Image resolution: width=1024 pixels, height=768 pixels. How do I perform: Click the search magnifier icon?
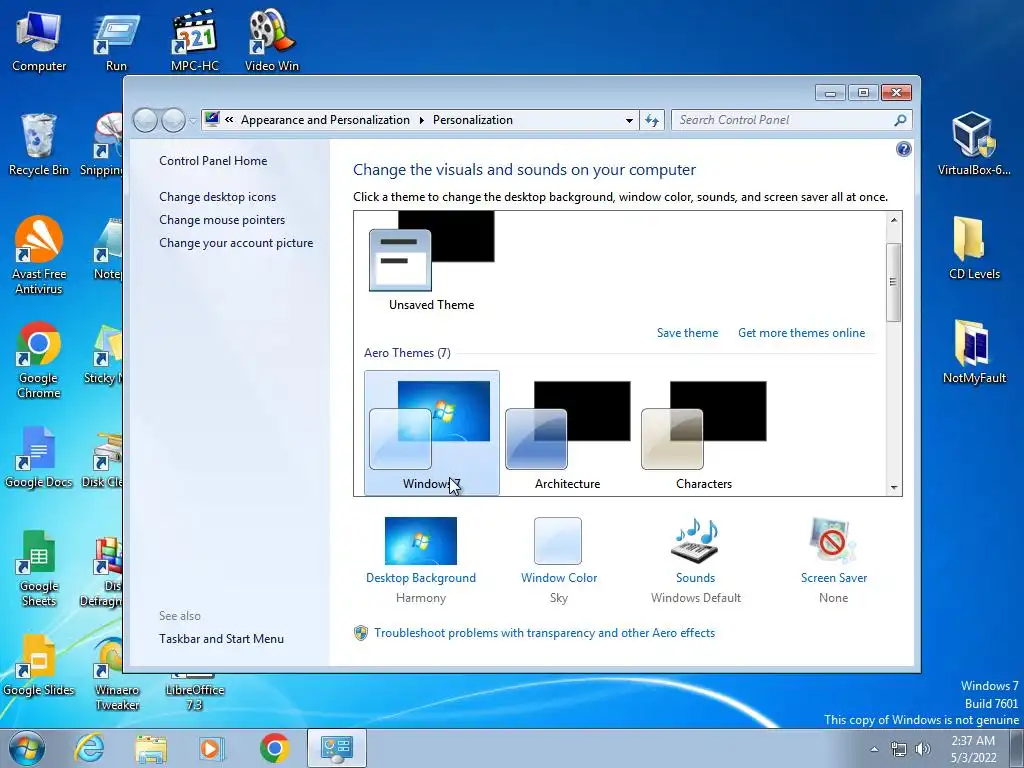[x=900, y=120]
